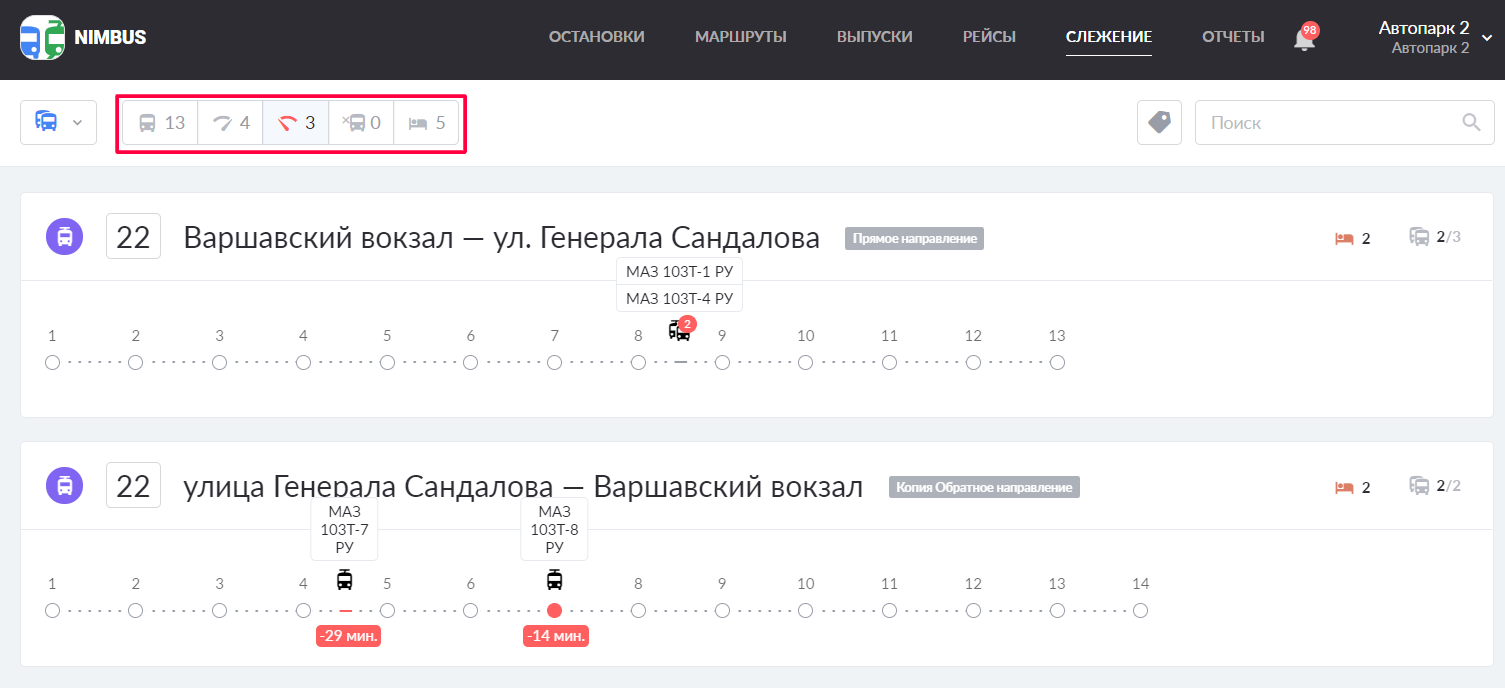
Task: Click the gray speedometer filter showing 4
Action: (x=230, y=122)
